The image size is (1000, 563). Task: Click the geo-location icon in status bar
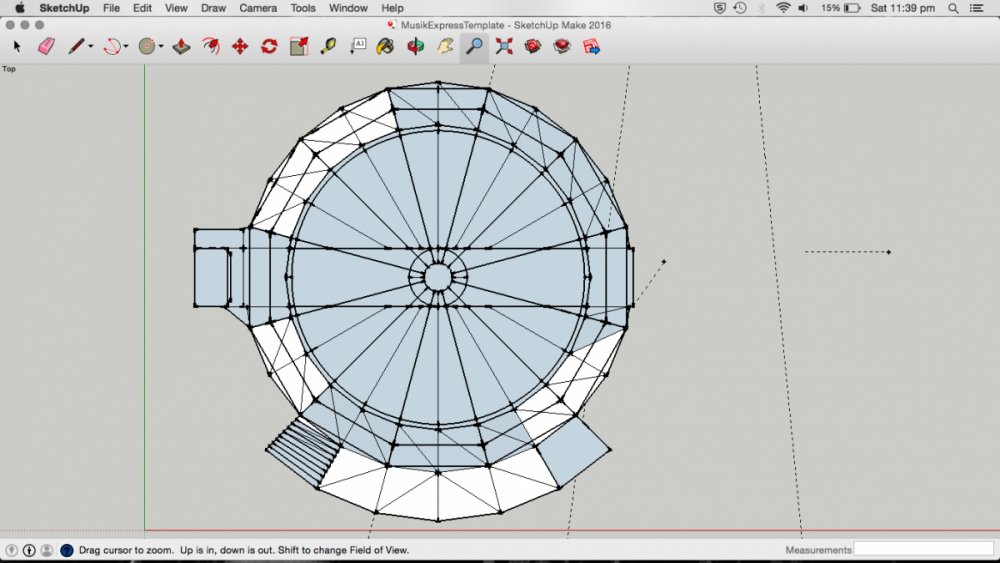pos(12,550)
